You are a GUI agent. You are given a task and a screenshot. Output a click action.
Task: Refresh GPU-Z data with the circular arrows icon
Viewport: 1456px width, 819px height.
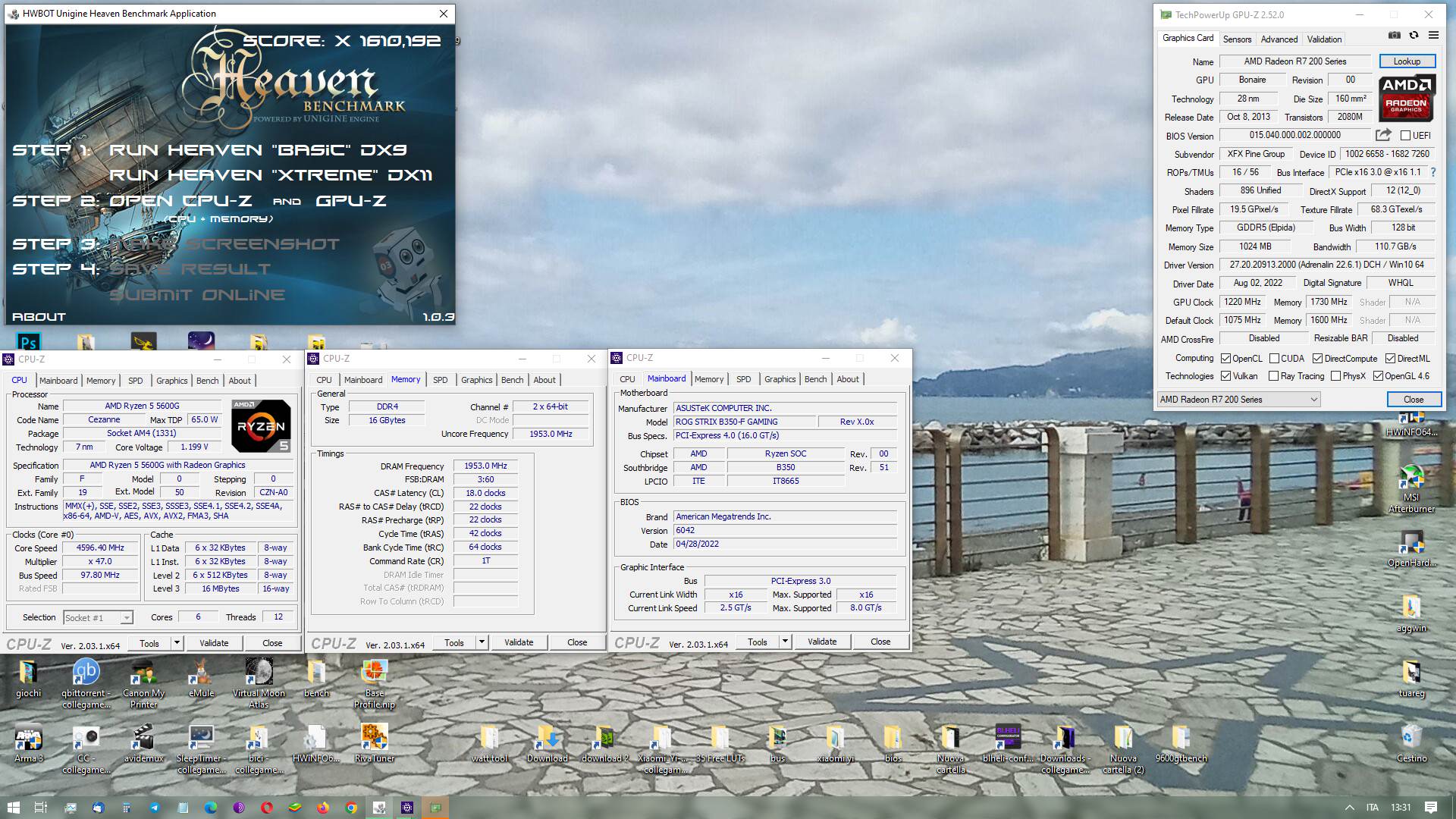[1414, 35]
